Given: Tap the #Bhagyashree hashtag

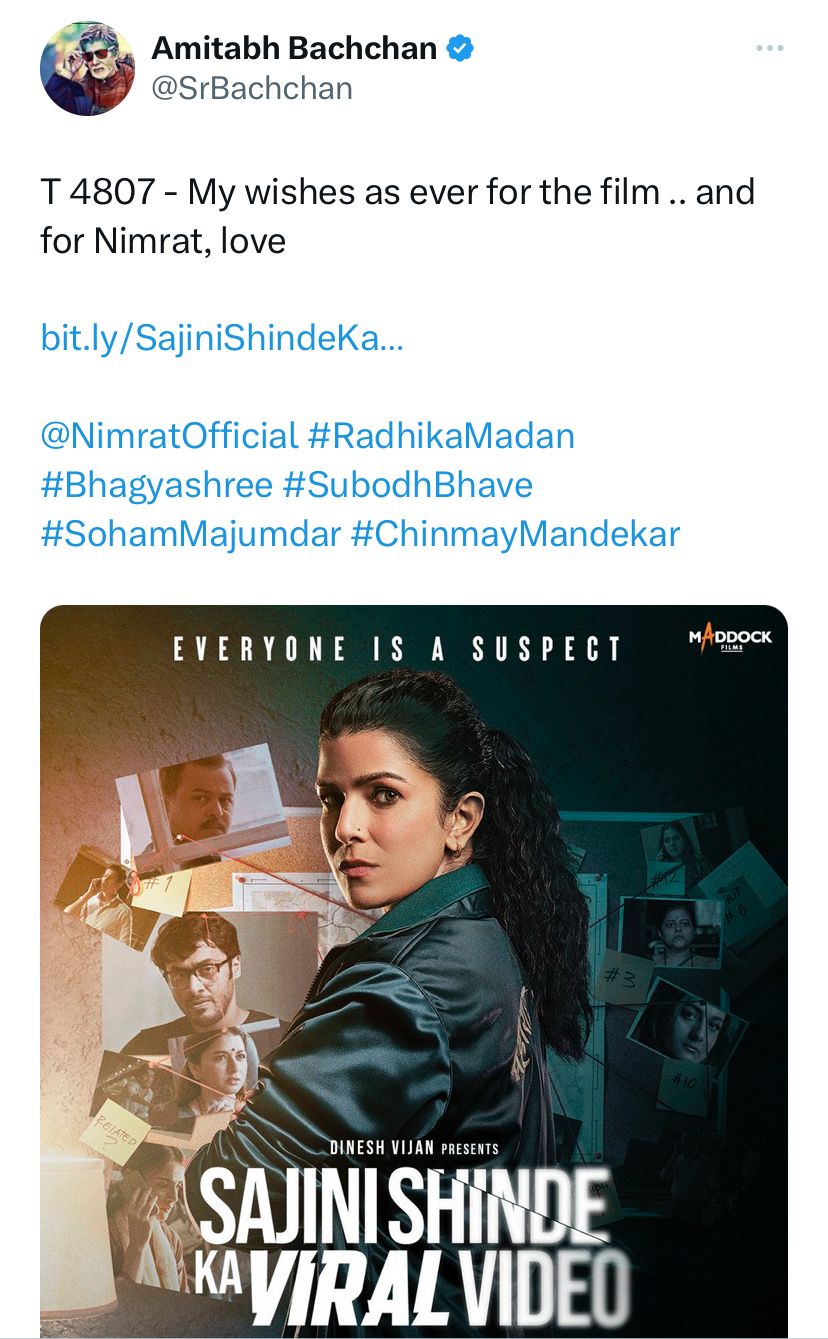Looking at the screenshot, I should click(x=156, y=485).
